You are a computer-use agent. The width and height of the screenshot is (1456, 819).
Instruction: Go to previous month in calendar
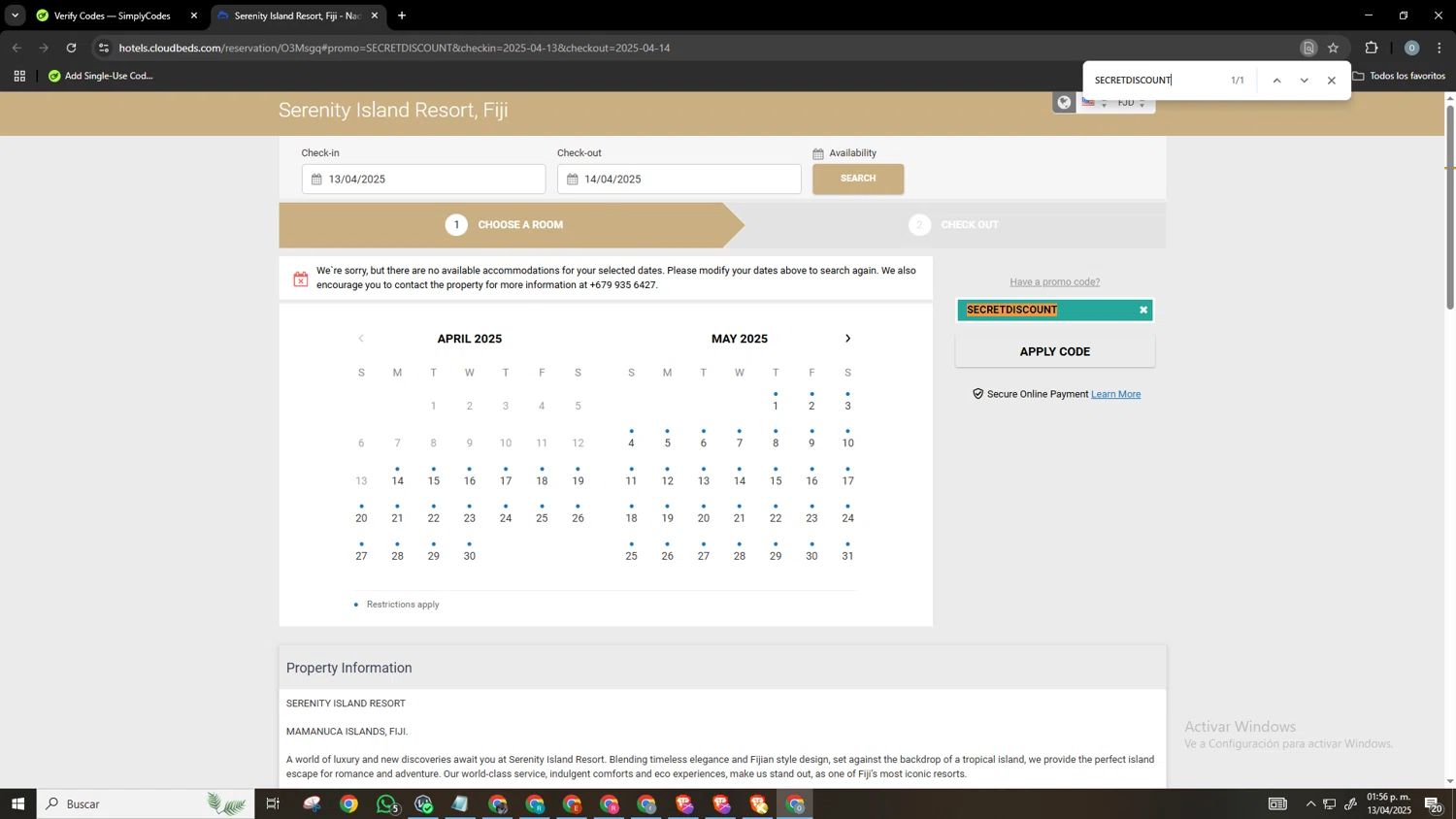point(361,339)
